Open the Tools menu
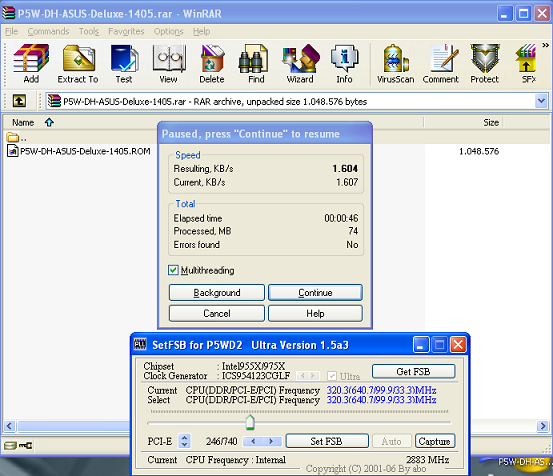The height and width of the screenshot is (476, 553). tap(89, 31)
